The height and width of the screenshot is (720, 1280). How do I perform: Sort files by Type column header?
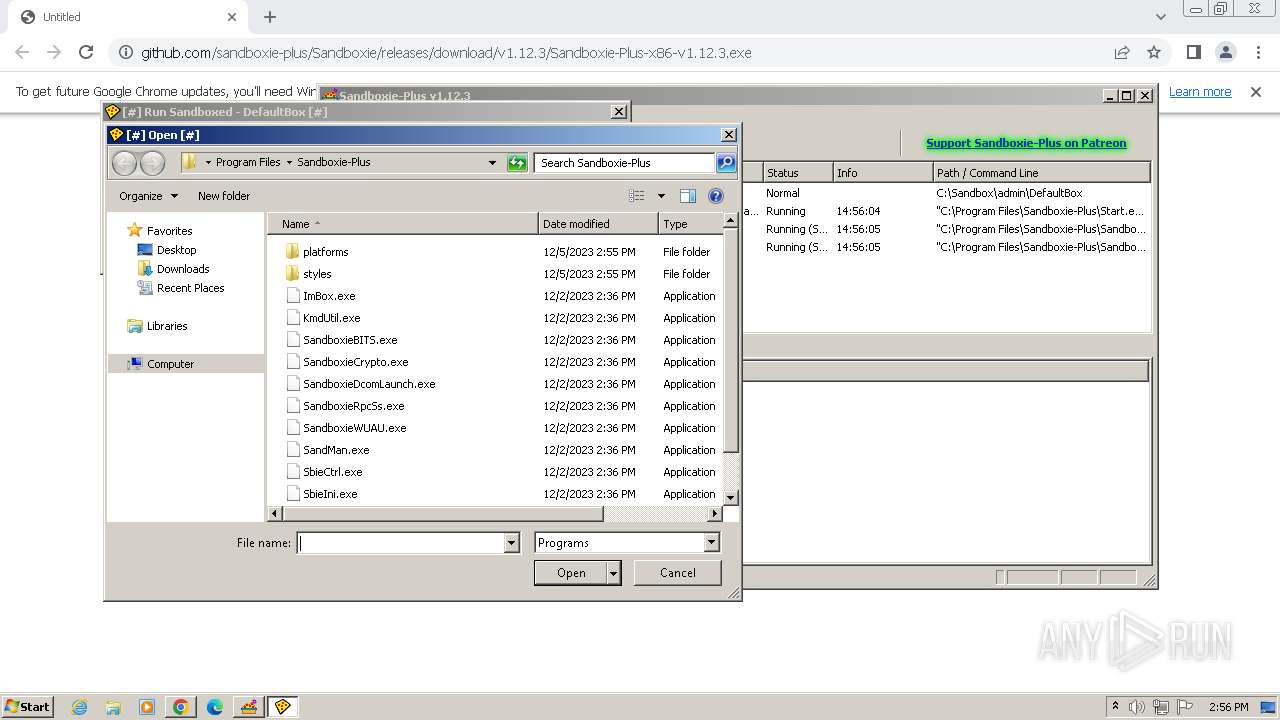[x=690, y=224]
